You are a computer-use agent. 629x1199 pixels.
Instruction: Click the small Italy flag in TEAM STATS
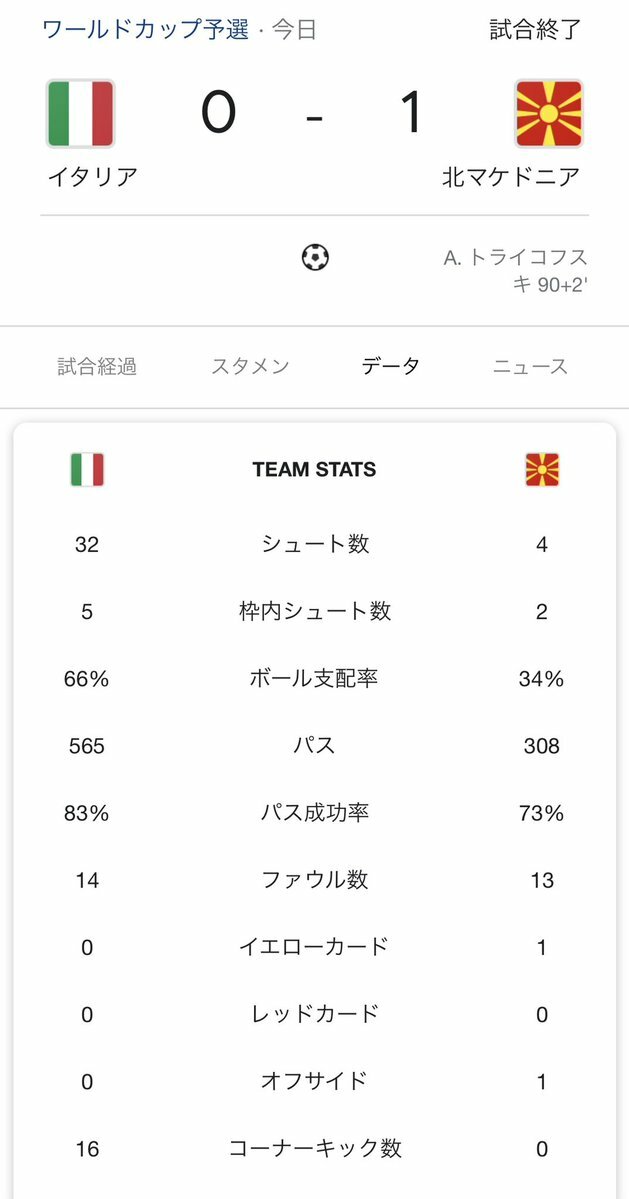coord(87,470)
